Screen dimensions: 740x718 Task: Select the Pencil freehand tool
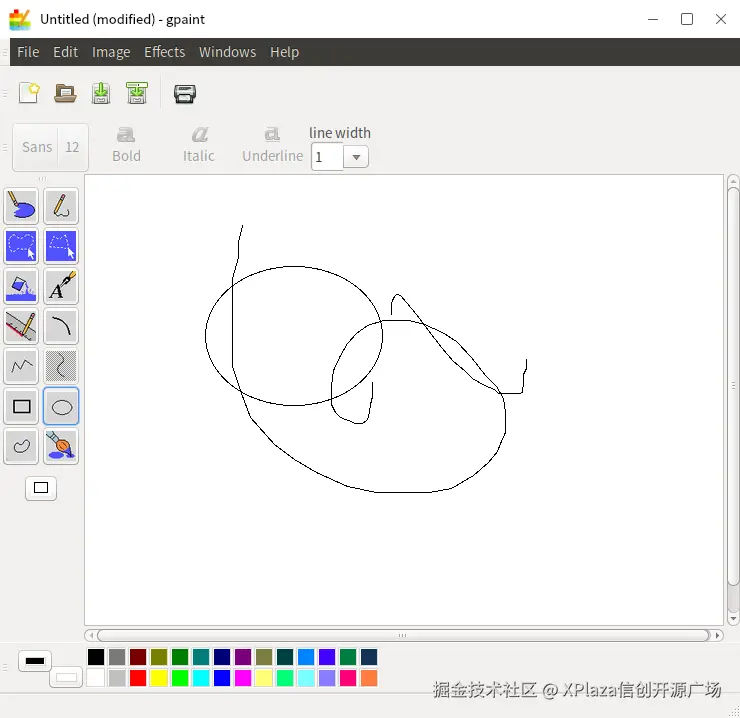pyautogui.click(x=61, y=206)
